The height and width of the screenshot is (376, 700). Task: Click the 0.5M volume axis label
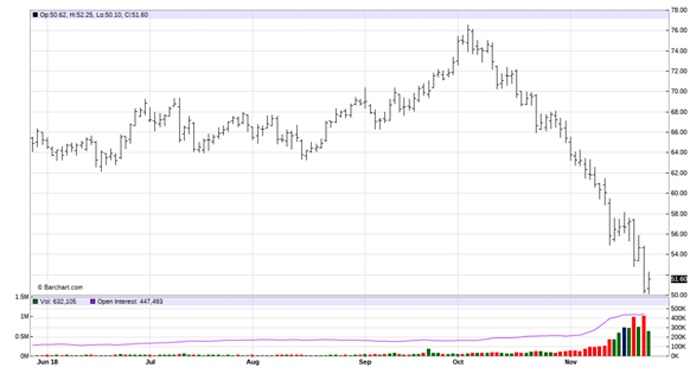22,336
